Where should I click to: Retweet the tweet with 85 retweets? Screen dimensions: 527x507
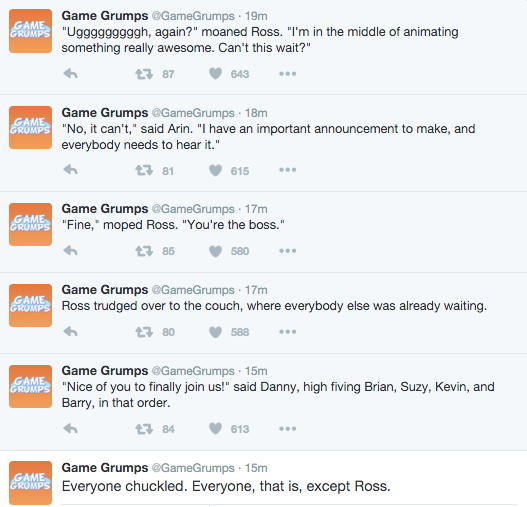pyautogui.click(x=144, y=251)
